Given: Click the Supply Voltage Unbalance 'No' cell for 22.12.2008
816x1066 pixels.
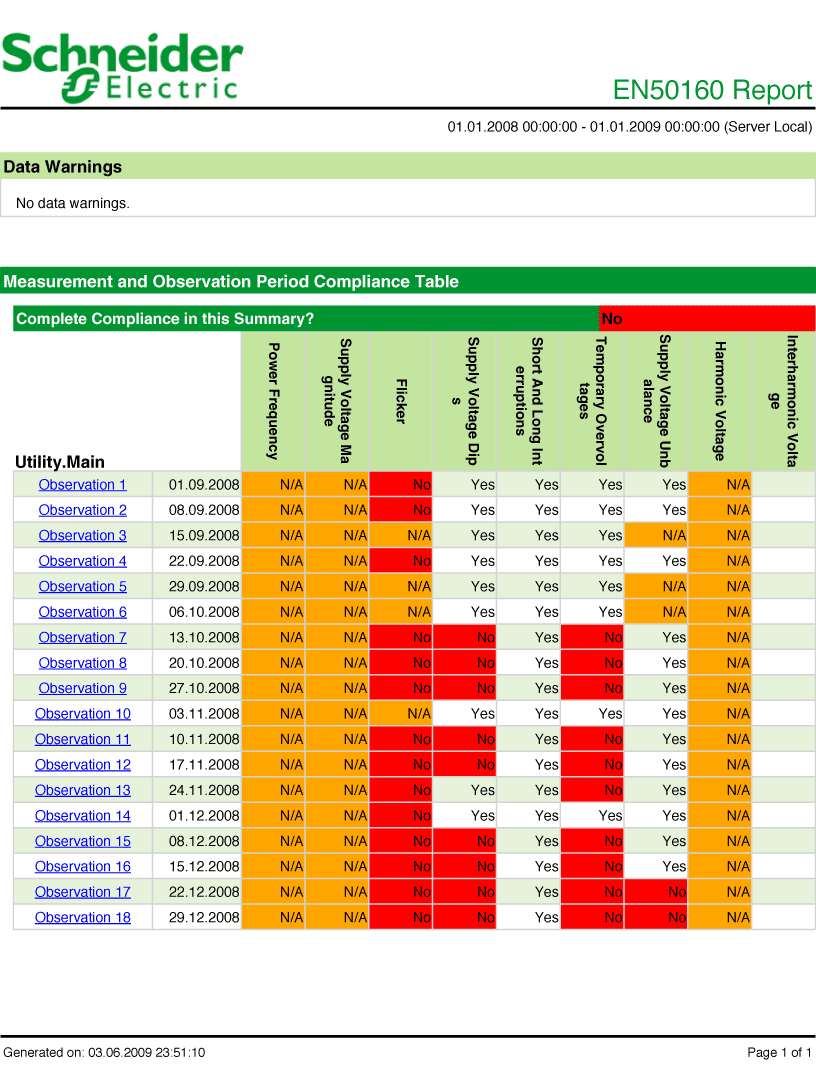Looking at the screenshot, I should pyautogui.click(x=656, y=892).
